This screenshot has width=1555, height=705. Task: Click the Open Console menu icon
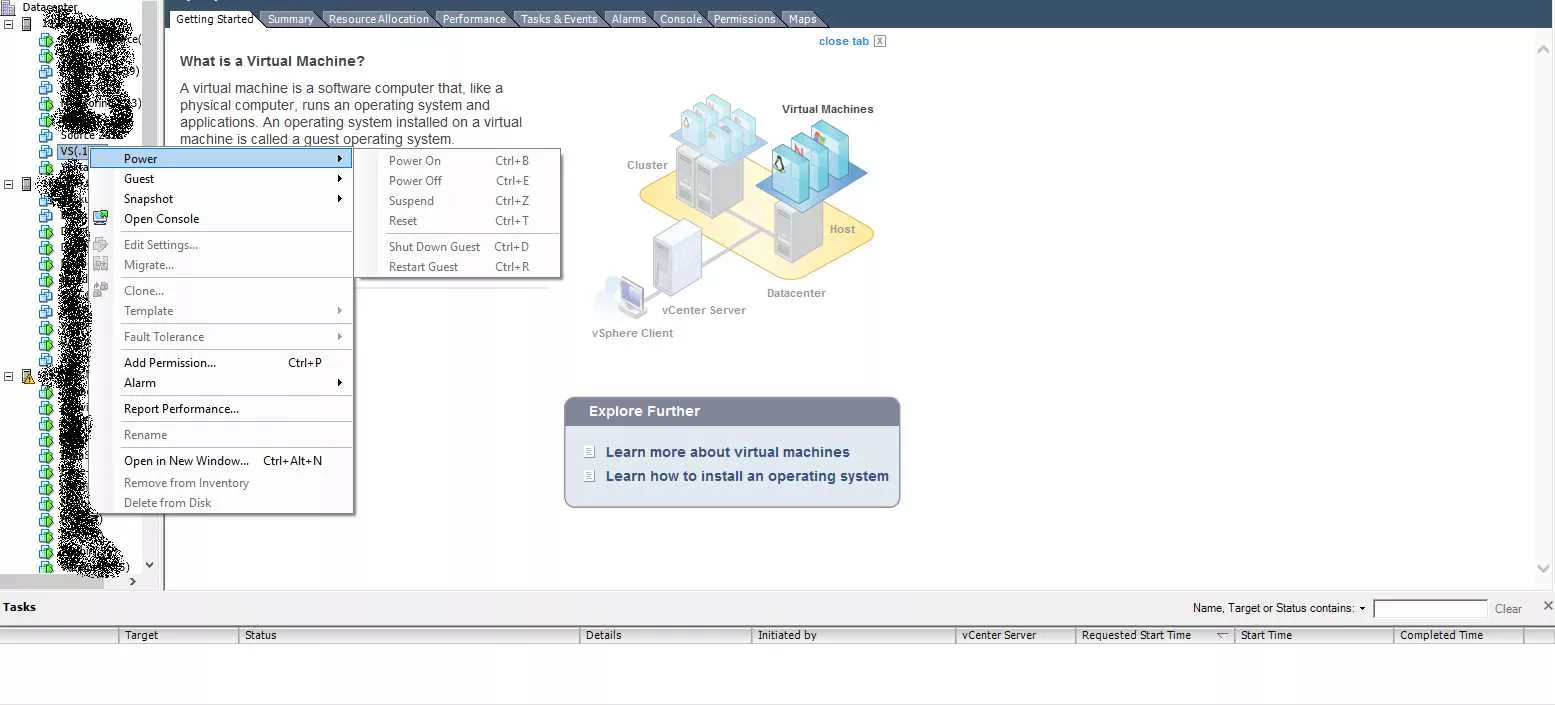(x=101, y=219)
